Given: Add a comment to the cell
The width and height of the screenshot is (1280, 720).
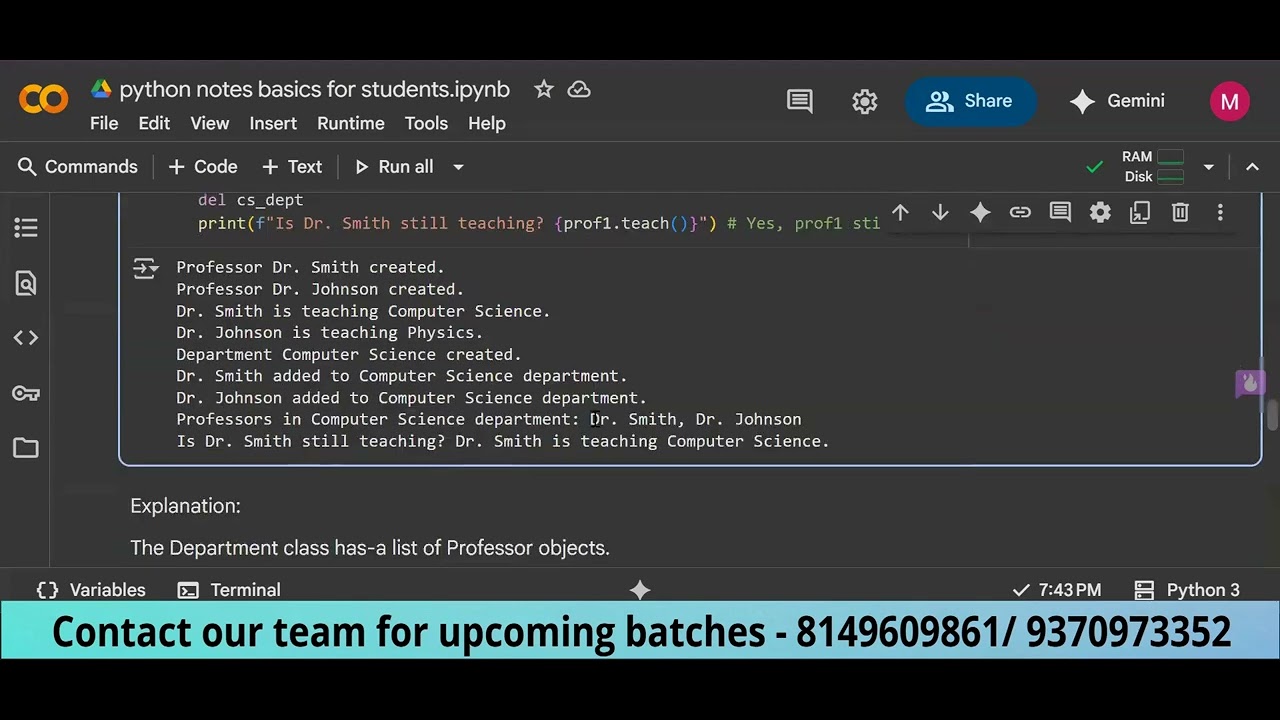Looking at the screenshot, I should pyautogui.click(x=1060, y=212).
